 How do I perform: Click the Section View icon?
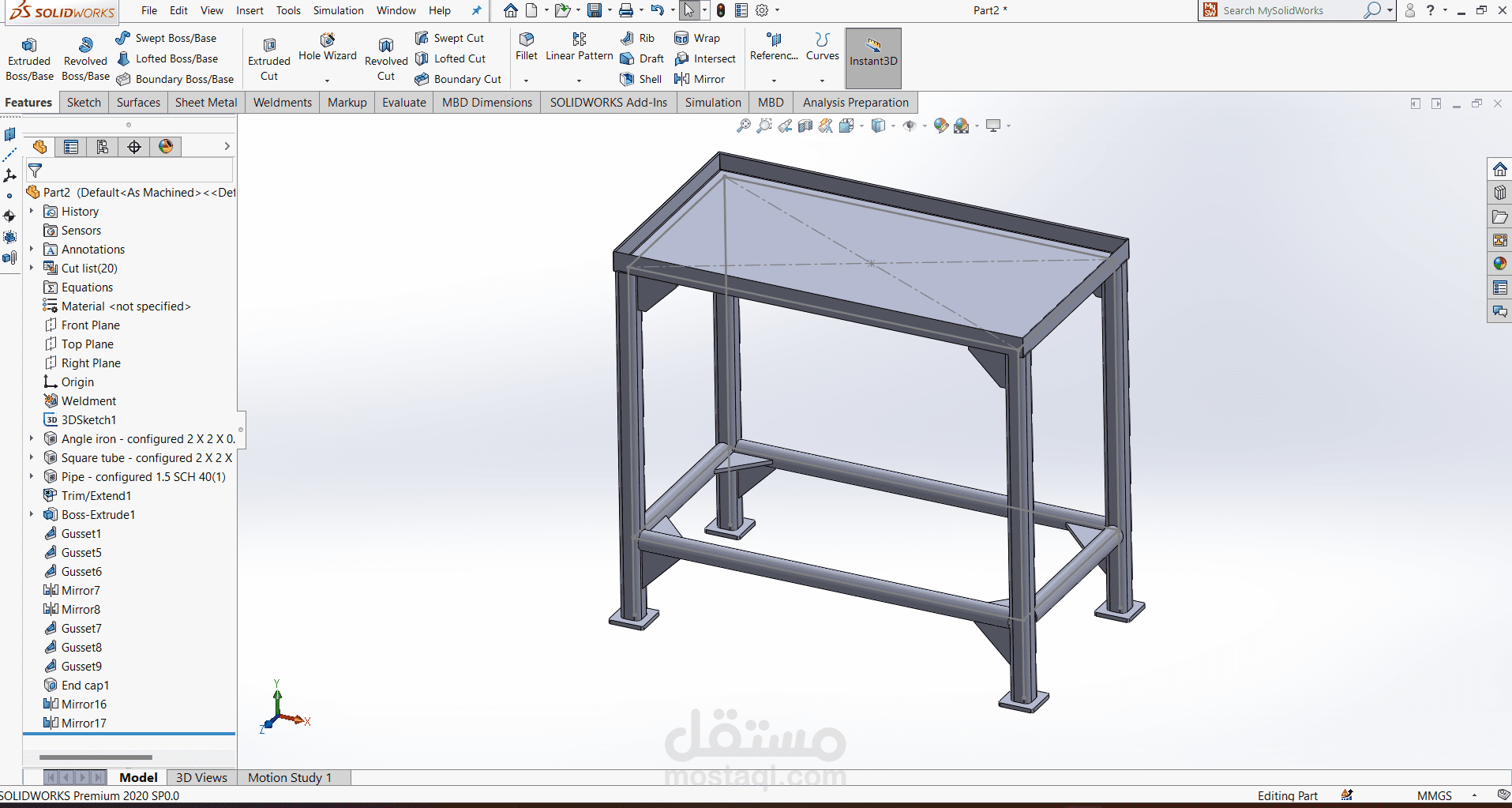[805, 126]
